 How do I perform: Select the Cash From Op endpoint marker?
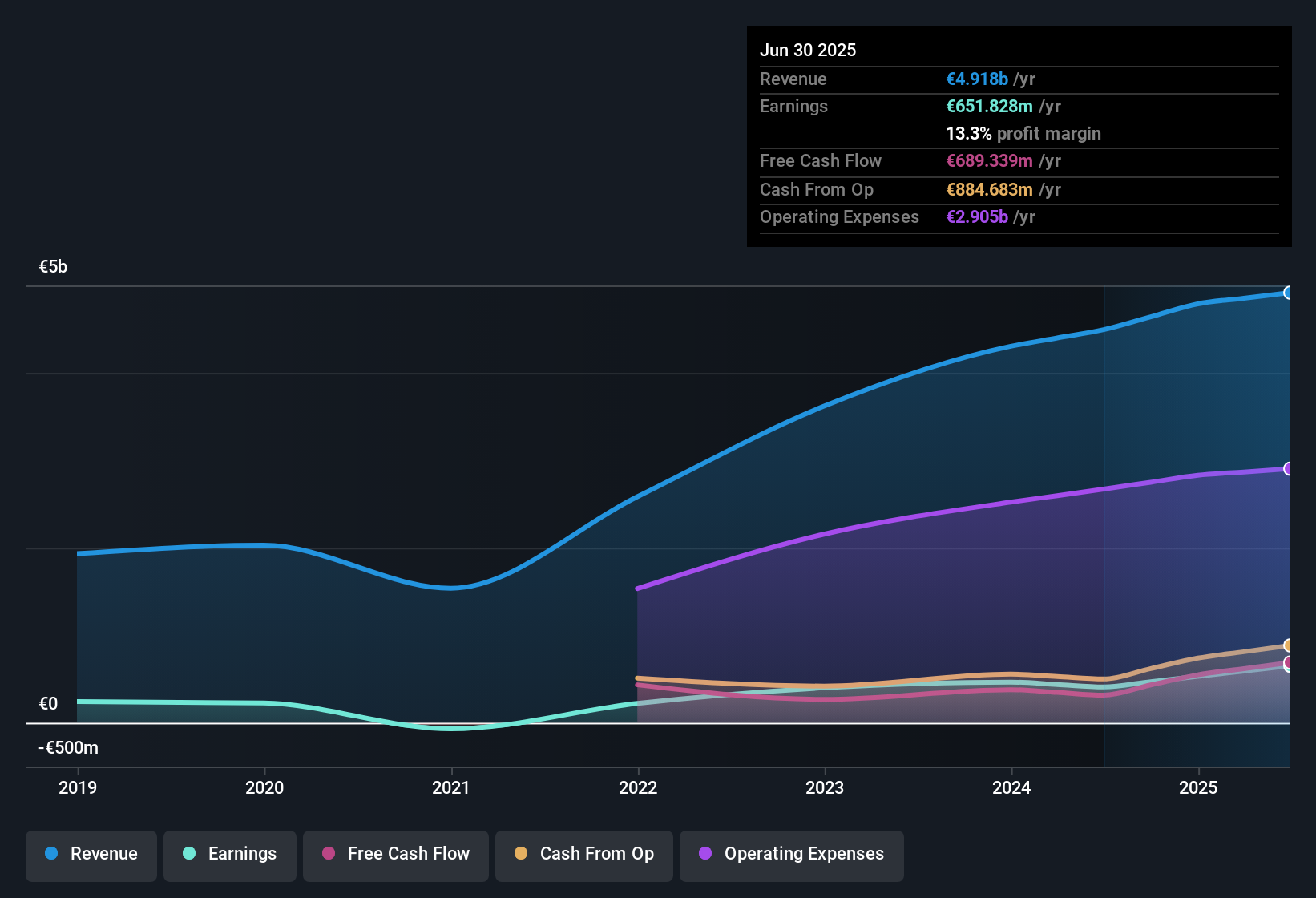pos(1288,645)
